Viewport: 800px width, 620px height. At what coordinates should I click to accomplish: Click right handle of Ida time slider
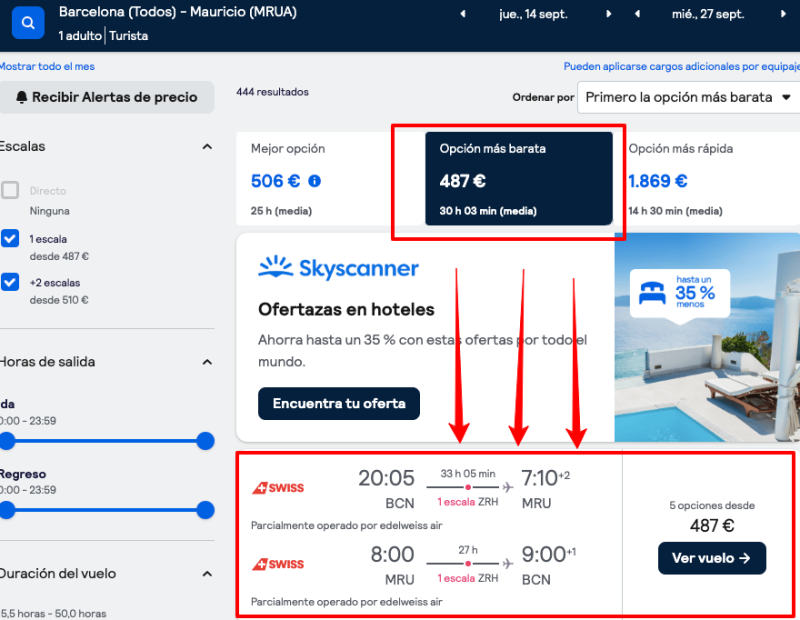pyautogui.click(x=205, y=441)
